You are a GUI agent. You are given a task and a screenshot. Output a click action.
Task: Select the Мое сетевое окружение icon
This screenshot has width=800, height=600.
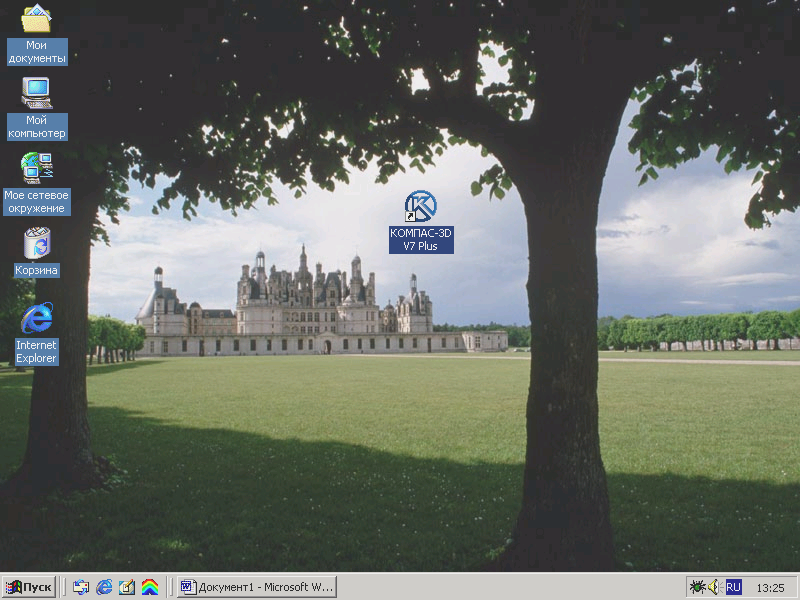tap(36, 168)
